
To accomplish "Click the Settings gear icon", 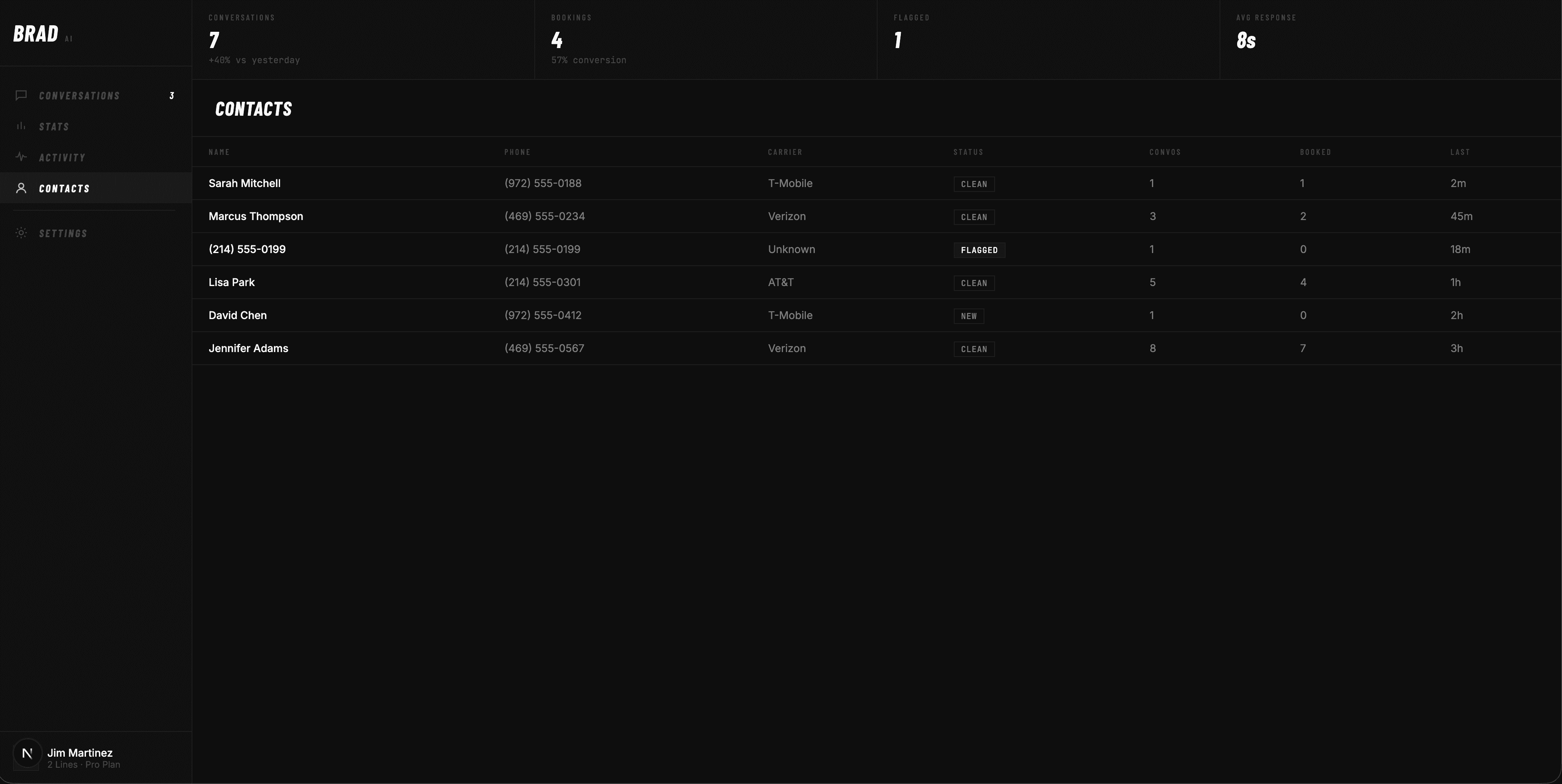I will [x=21, y=233].
